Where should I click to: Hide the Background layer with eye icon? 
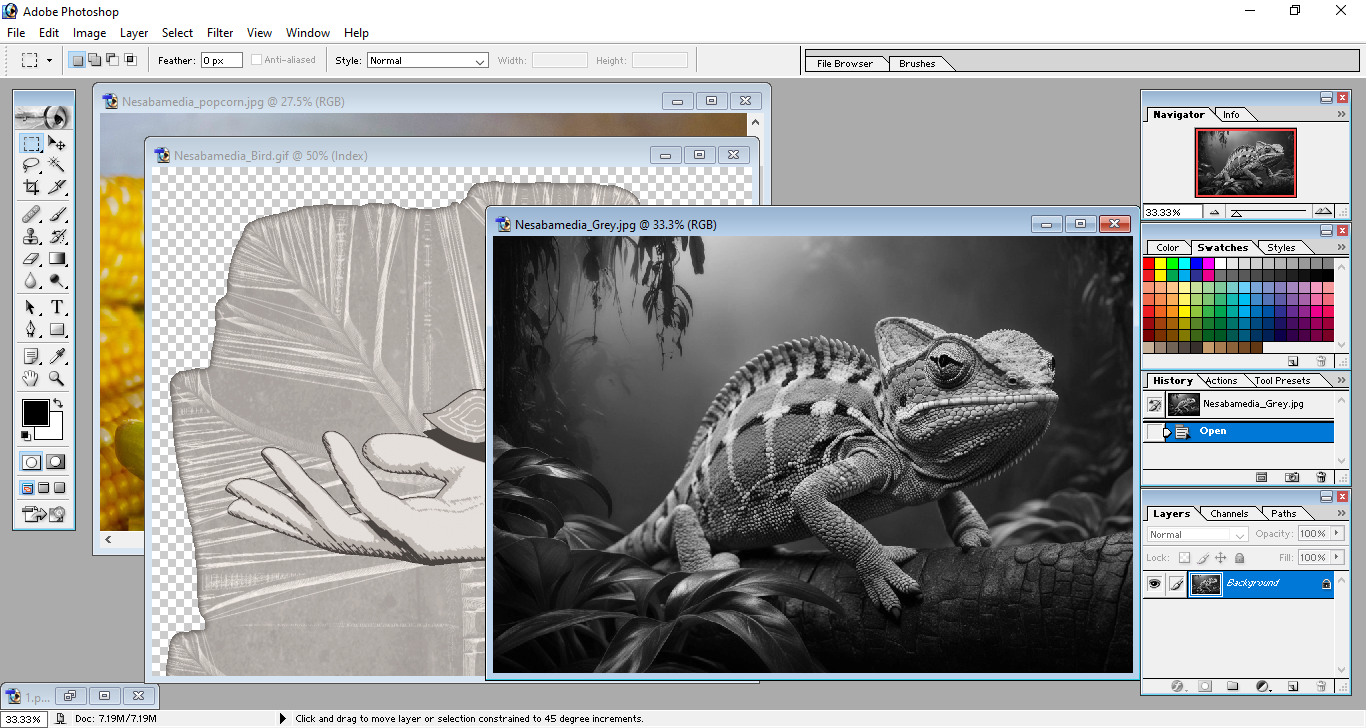(x=1154, y=584)
